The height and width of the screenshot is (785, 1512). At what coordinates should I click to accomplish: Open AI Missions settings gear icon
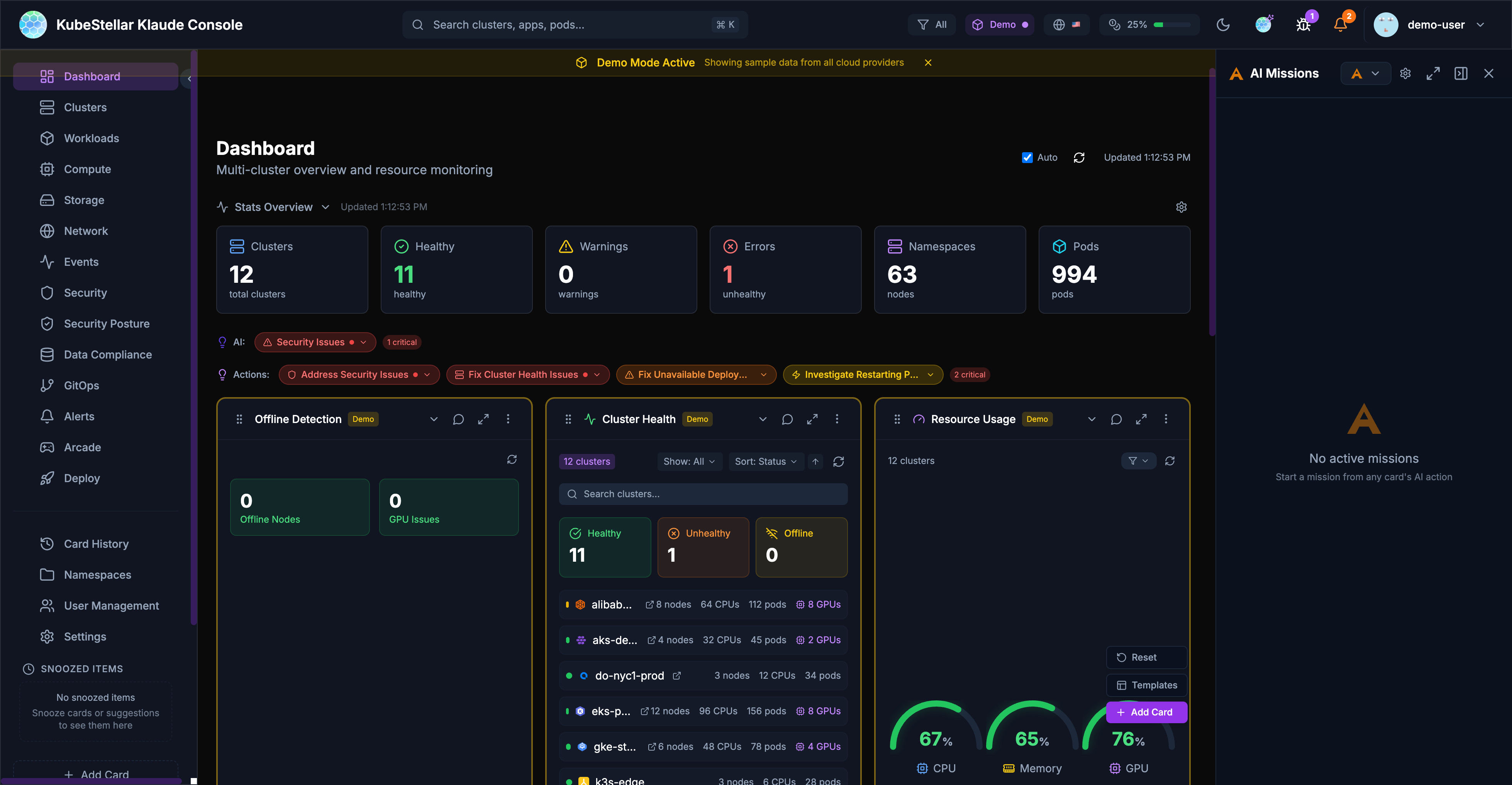click(x=1405, y=73)
